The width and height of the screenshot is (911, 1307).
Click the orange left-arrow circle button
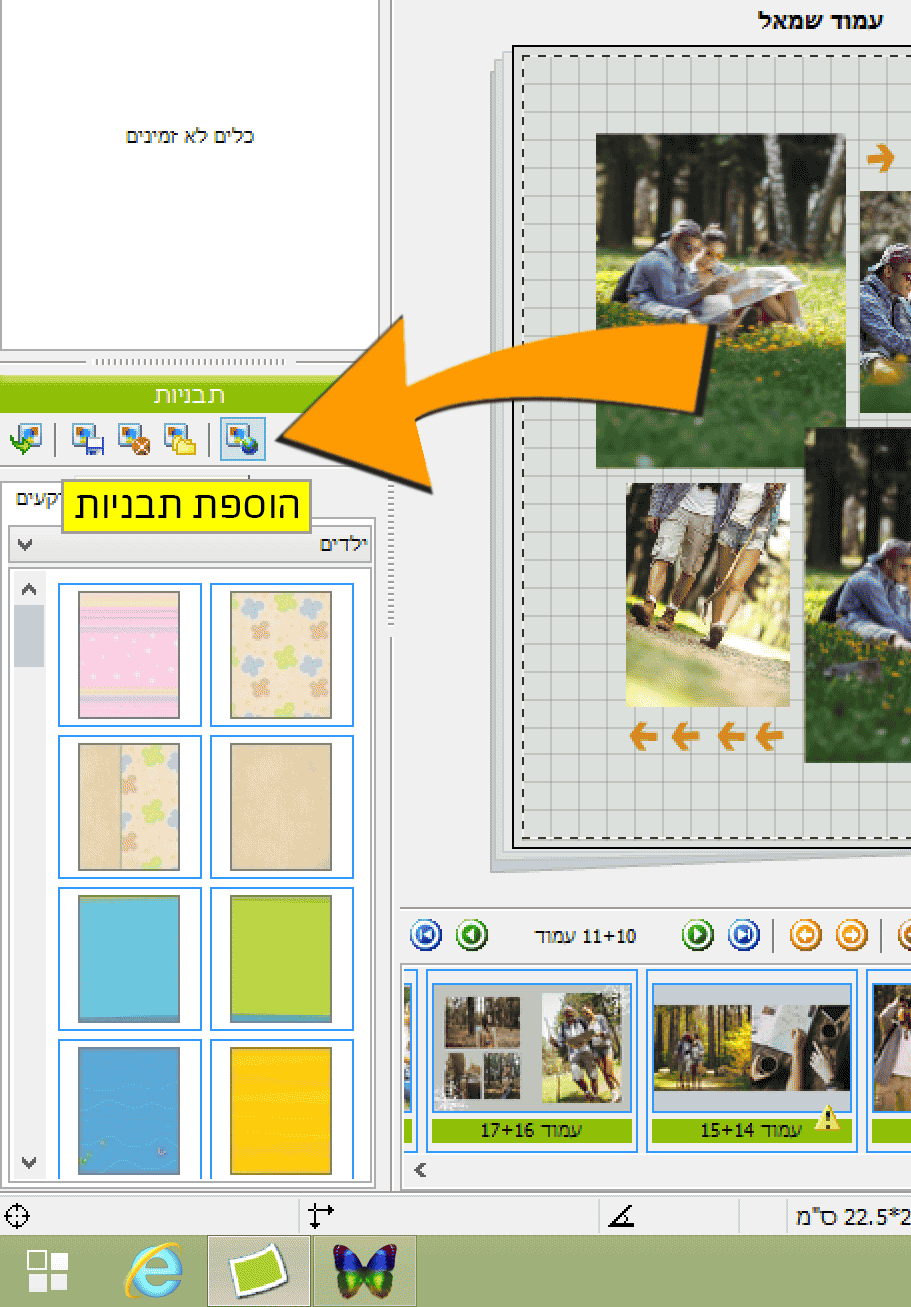[805, 936]
